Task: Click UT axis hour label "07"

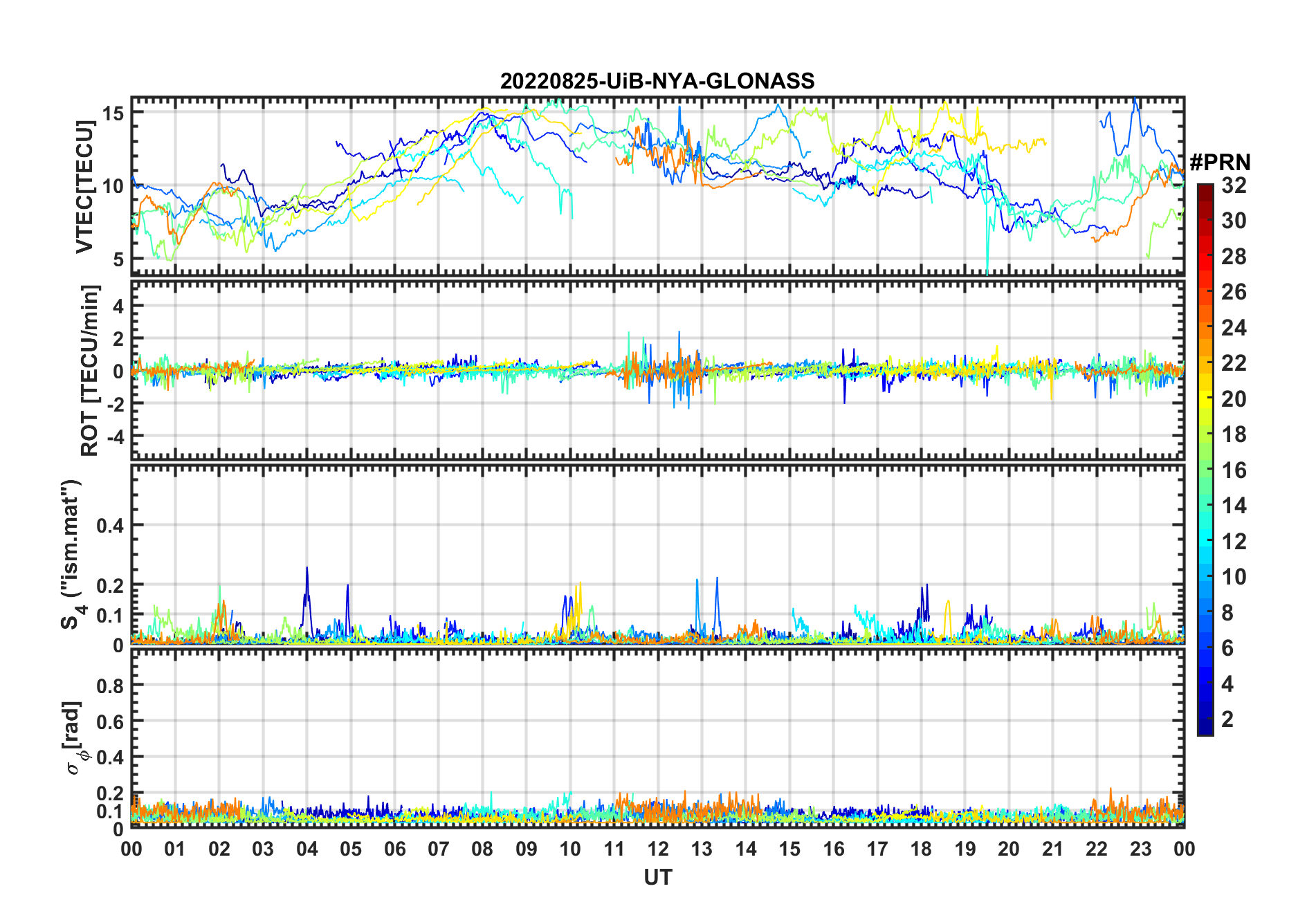Action: pos(439,849)
